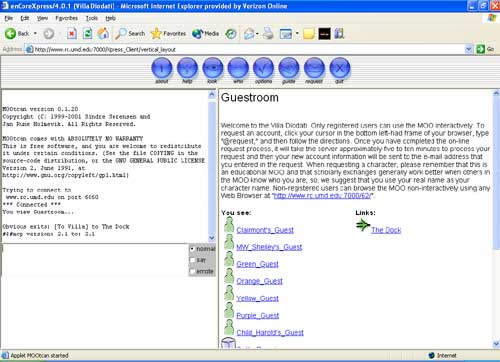Viewport: 500px width, 362px height.
Task: Open the Search toolbar button
Action: pyautogui.click(x=130, y=34)
